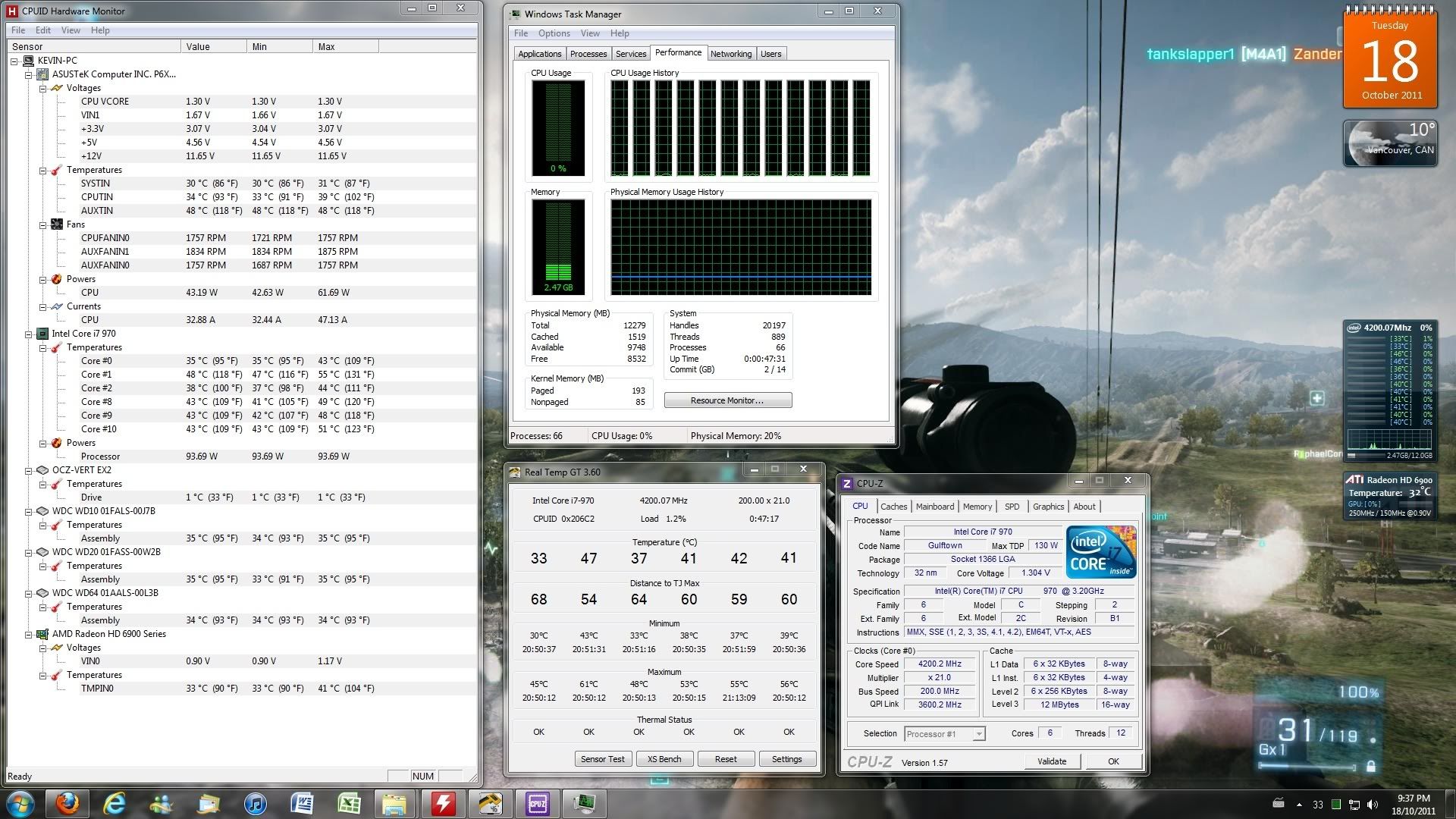Switch to Task Manager taskbar icon
Screen dimensions: 1456x819
coord(584,803)
